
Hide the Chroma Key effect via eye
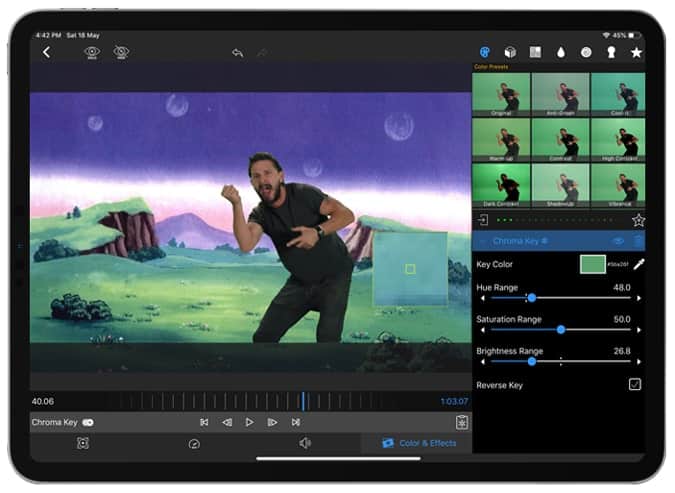[x=619, y=241]
